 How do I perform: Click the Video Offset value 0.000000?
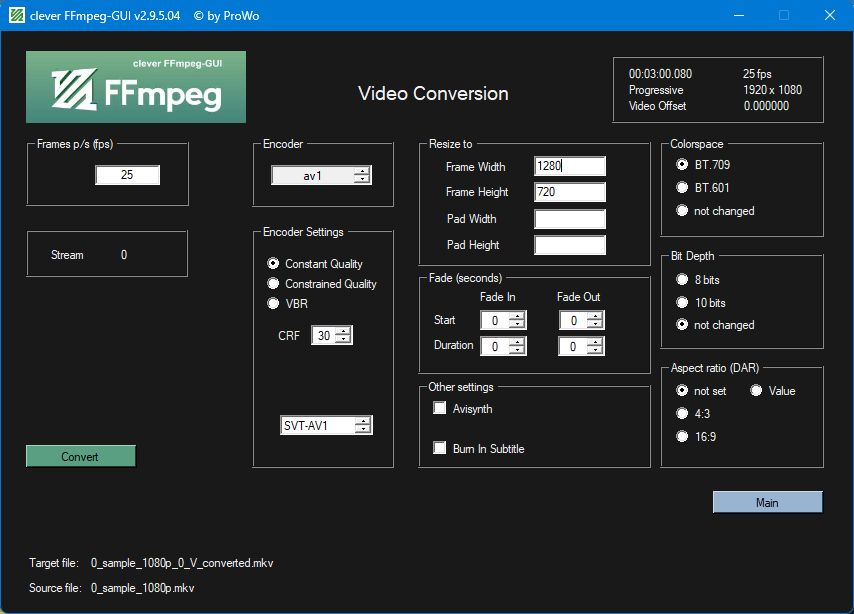(x=766, y=106)
